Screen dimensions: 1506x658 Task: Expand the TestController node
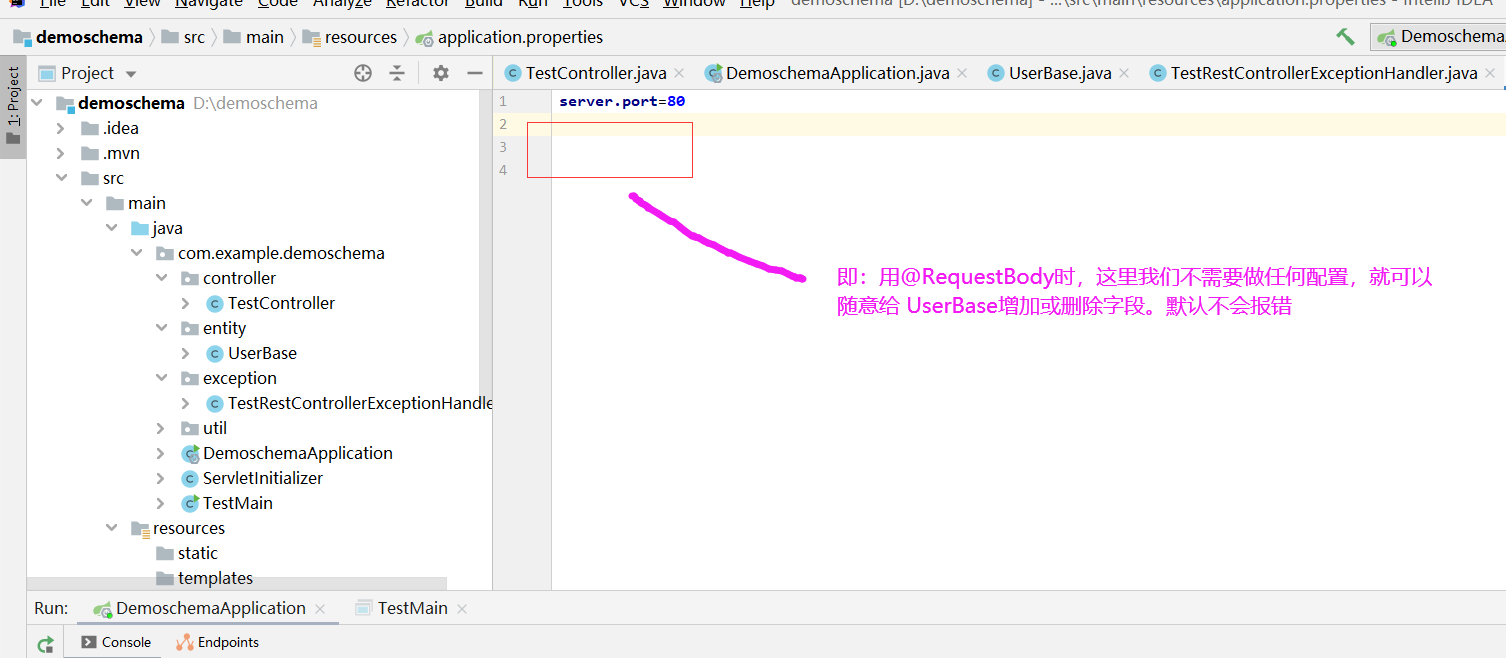(x=185, y=303)
